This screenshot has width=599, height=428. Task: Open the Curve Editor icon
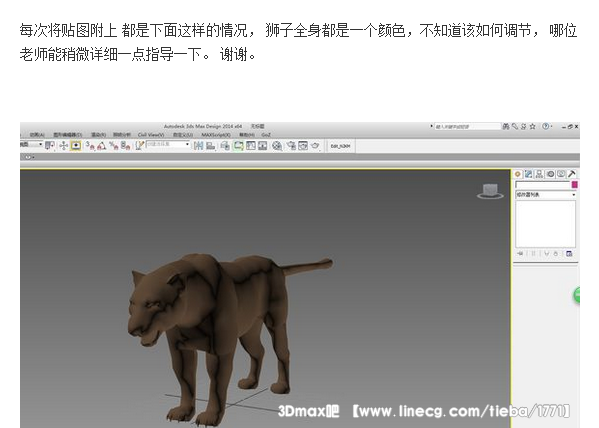pyautogui.click(x=251, y=146)
